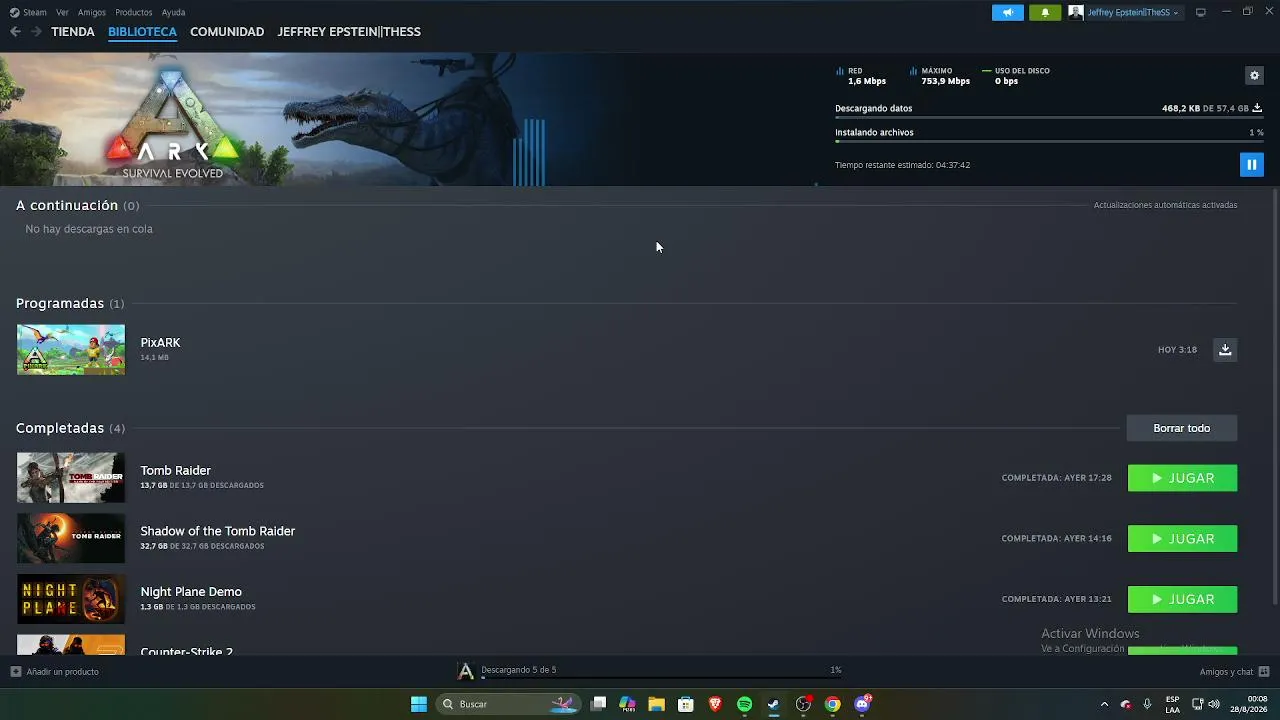Open Brave browser from the taskbar
This screenshot has height=720, width=1280.
[715, 704]
